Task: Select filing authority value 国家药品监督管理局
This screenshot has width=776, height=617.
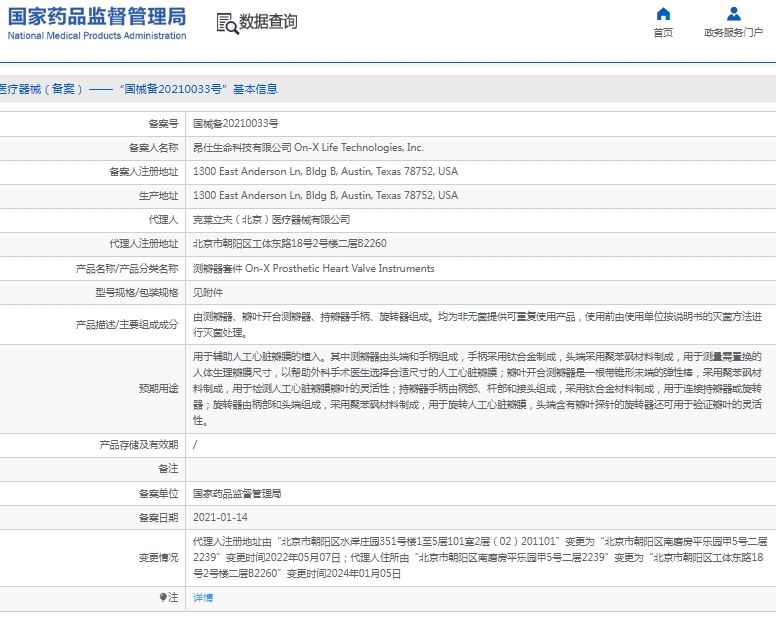Action: 237,494
